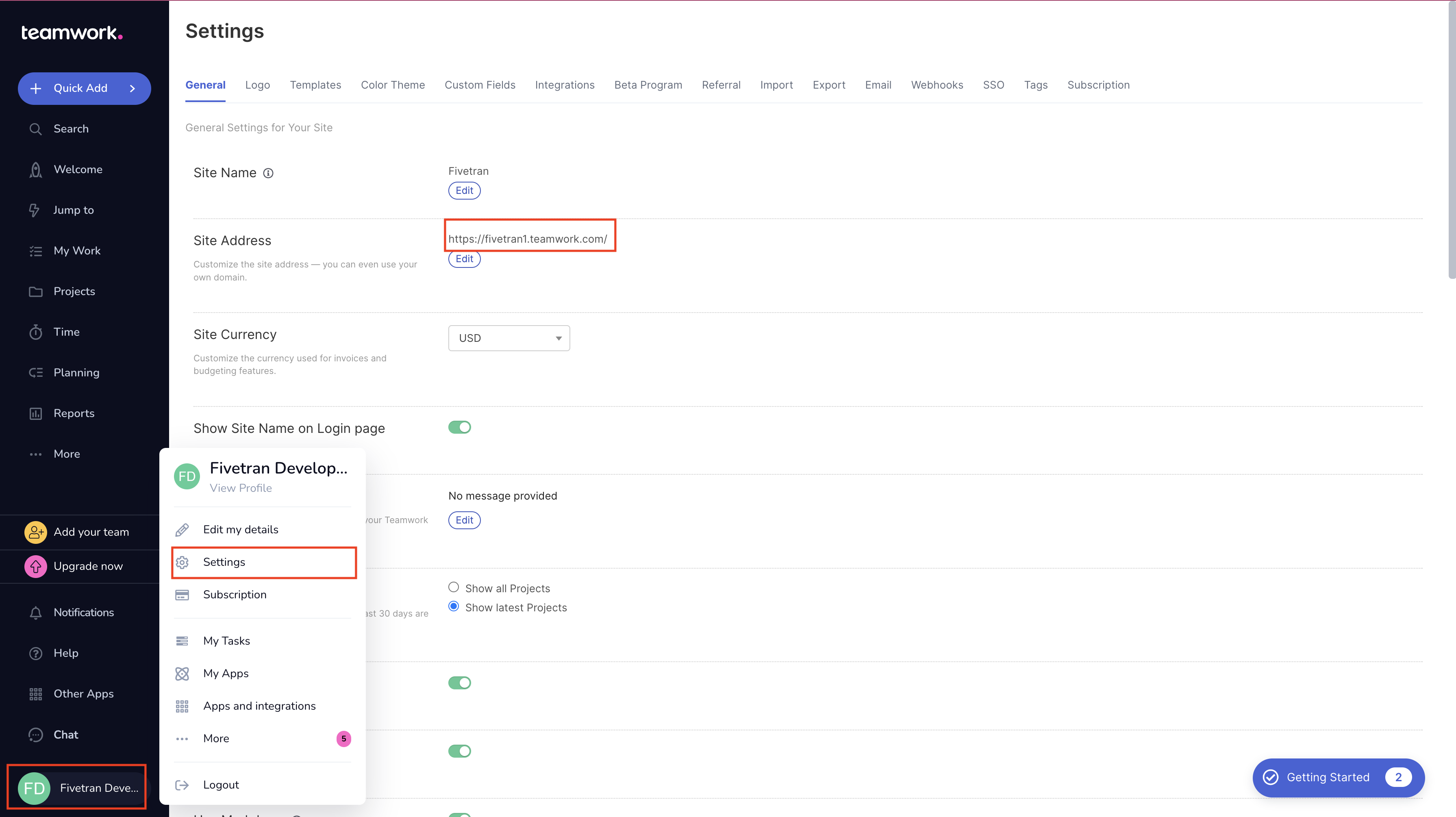Click the More badge showing 5
Image resolution: width=1456 pixels, height=817 pixels.
pos(343,739)
